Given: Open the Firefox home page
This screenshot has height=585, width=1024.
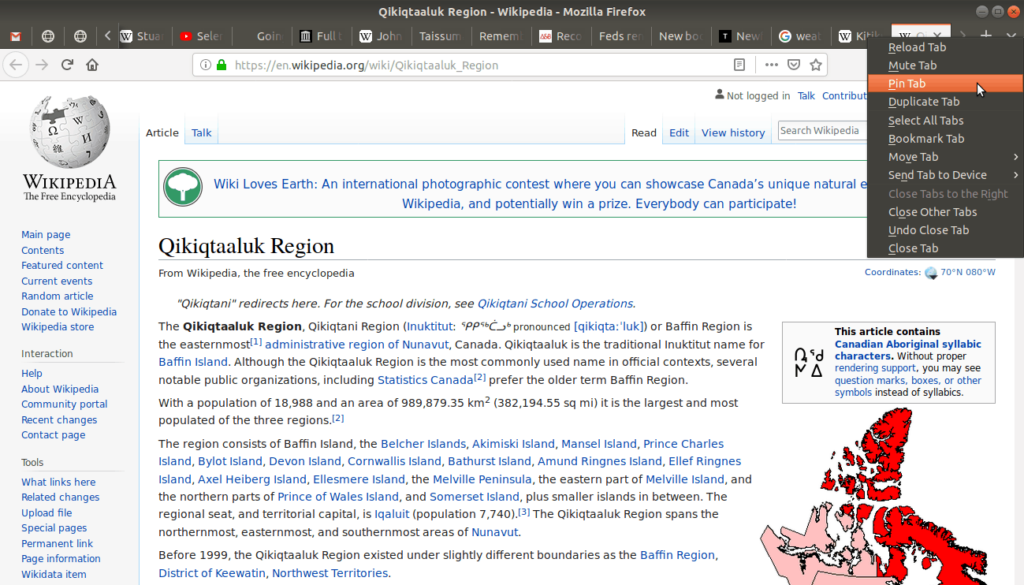Looking at the screenshot, I should coord(92,65).
